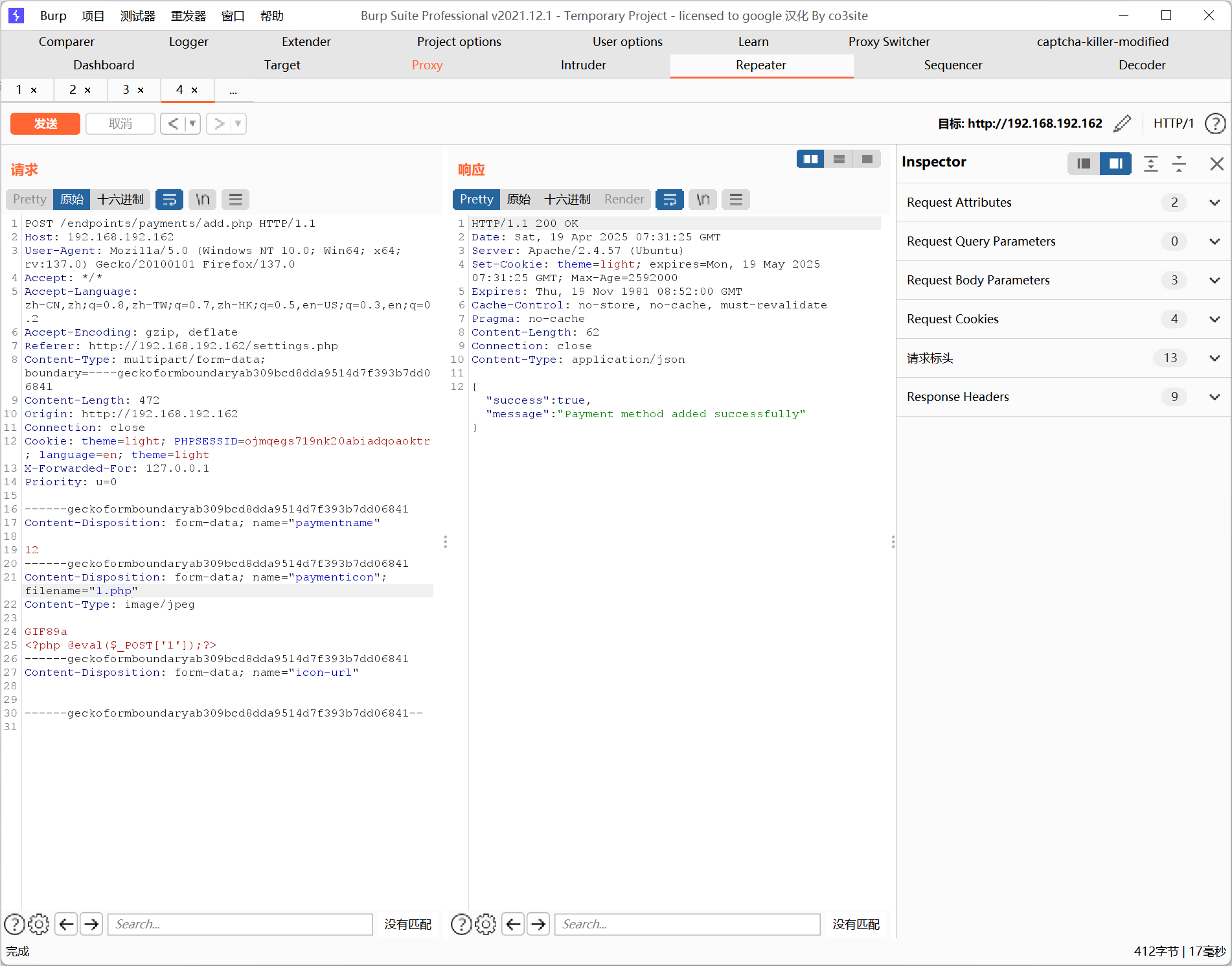Switch to Repeater tab 2
The image size is (1232, 966).
73,89
